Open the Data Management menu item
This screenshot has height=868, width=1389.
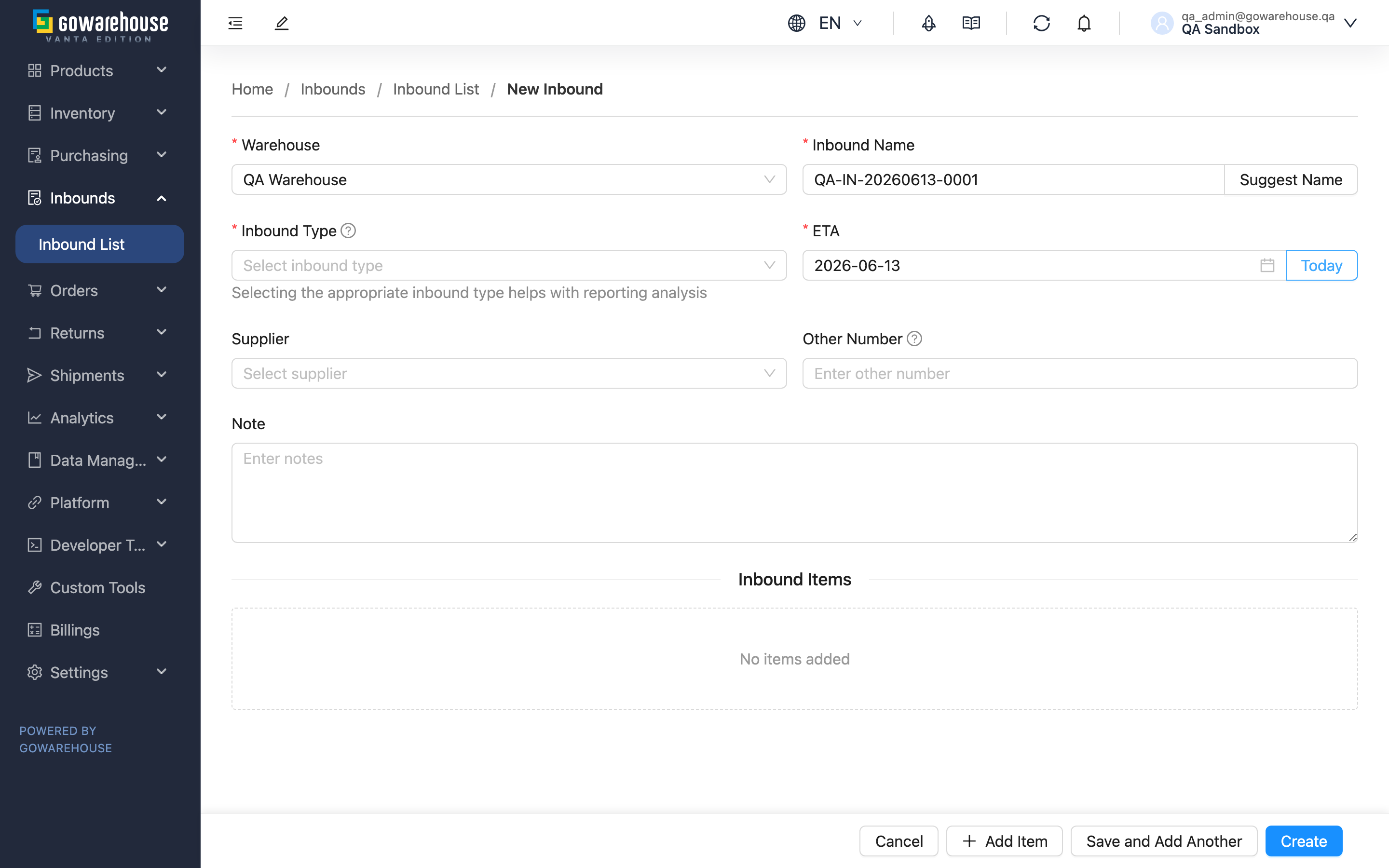pos(100,461)
